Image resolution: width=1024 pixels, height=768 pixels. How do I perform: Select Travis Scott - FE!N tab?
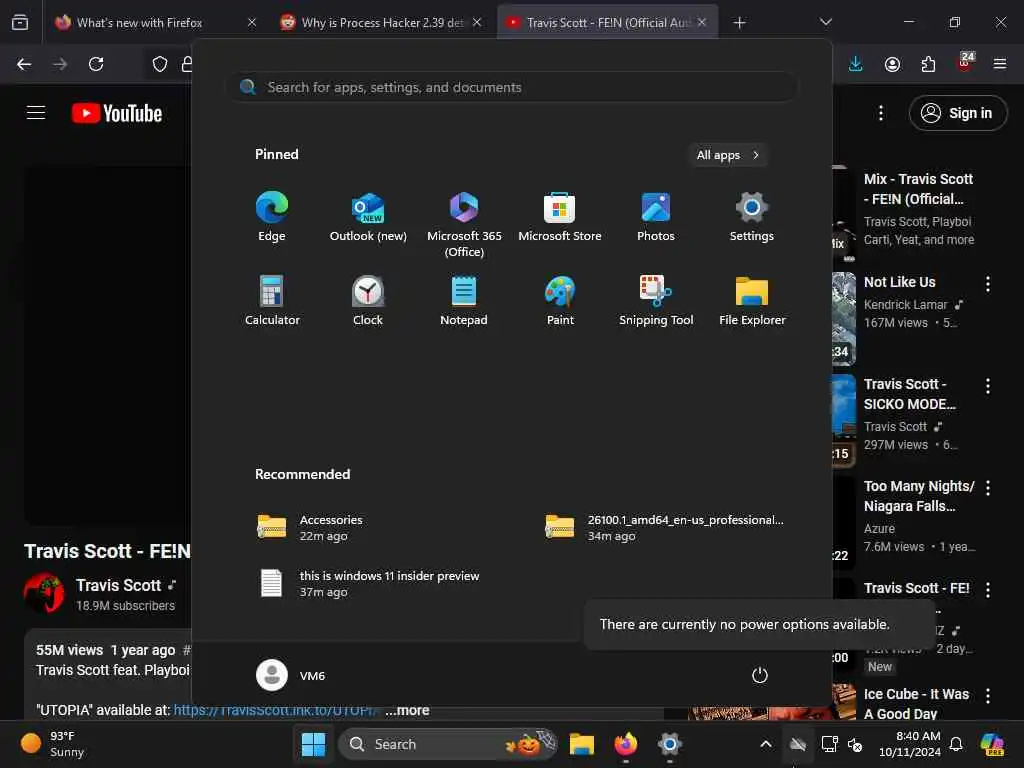607,23
